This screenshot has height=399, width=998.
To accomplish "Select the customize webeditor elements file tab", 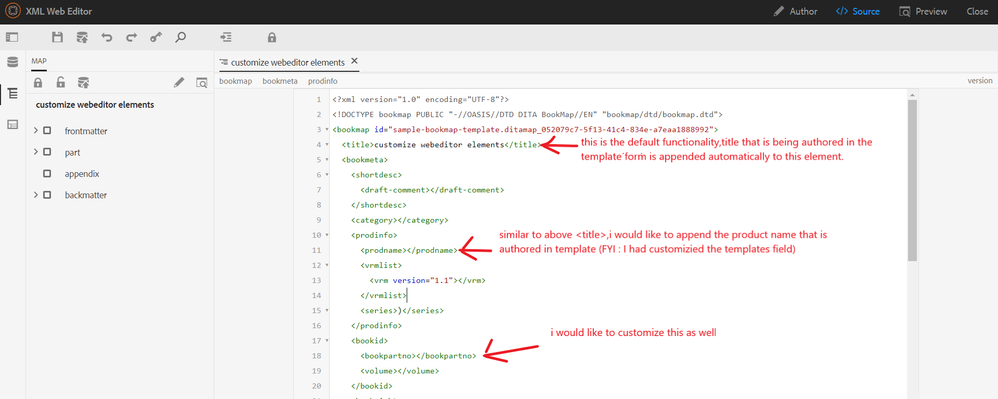I will point(288,62).
